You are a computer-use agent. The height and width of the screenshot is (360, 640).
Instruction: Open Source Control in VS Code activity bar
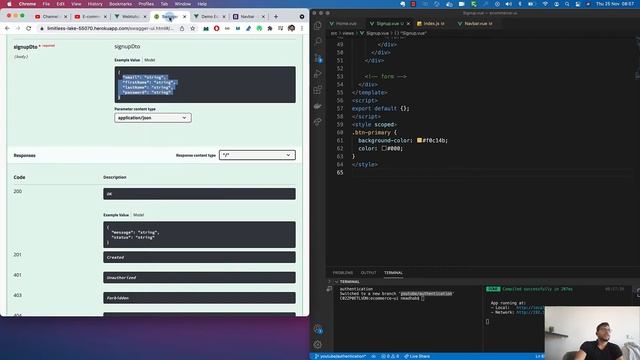click(x=318, y=58)
